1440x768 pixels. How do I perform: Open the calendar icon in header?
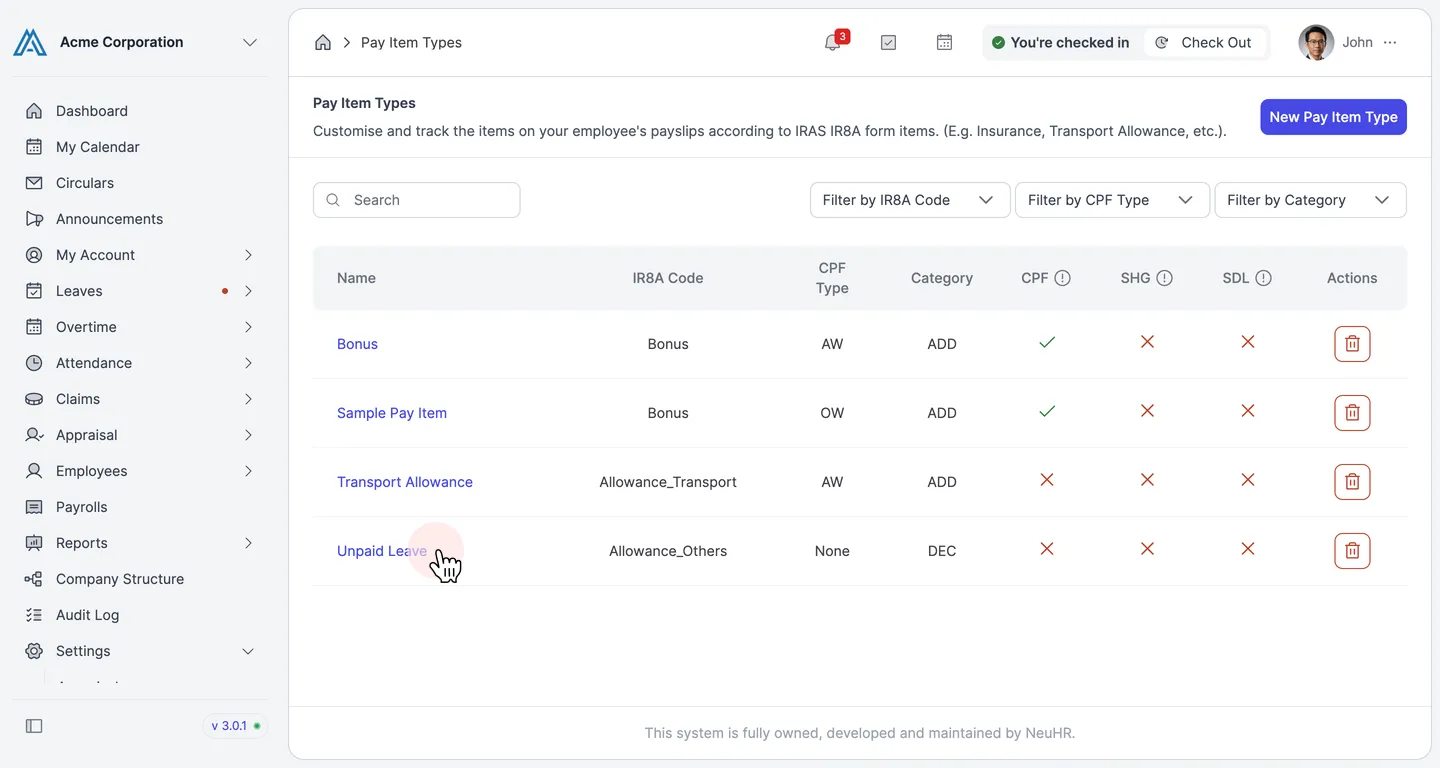coord(944,42)
